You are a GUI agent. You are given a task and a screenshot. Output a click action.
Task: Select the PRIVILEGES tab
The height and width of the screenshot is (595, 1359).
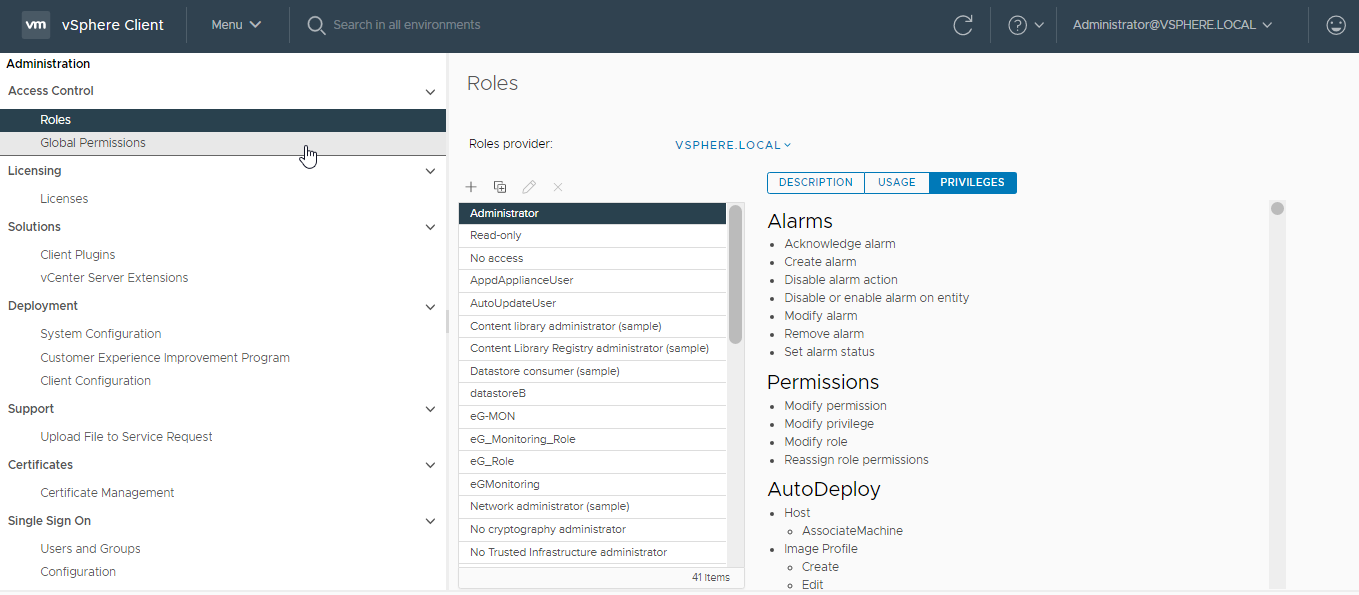[x=972, y=183]
